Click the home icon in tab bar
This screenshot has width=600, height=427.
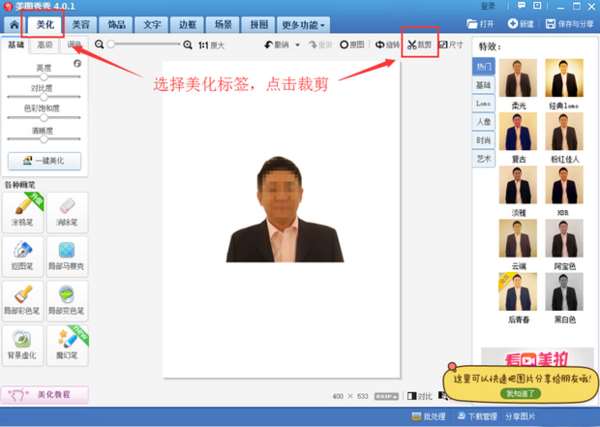pyautogui.click(x=14, y=25)
